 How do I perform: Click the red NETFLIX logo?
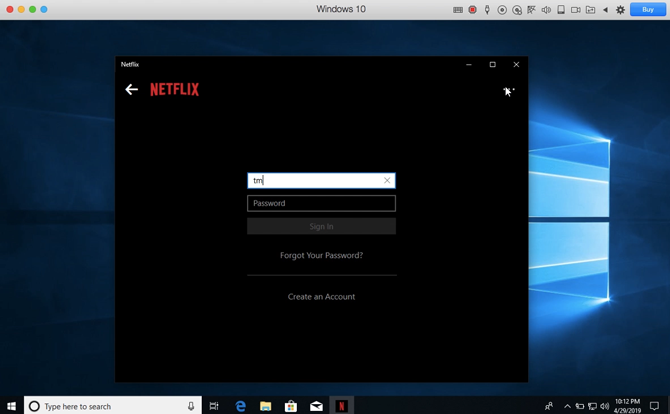(174, 89)
